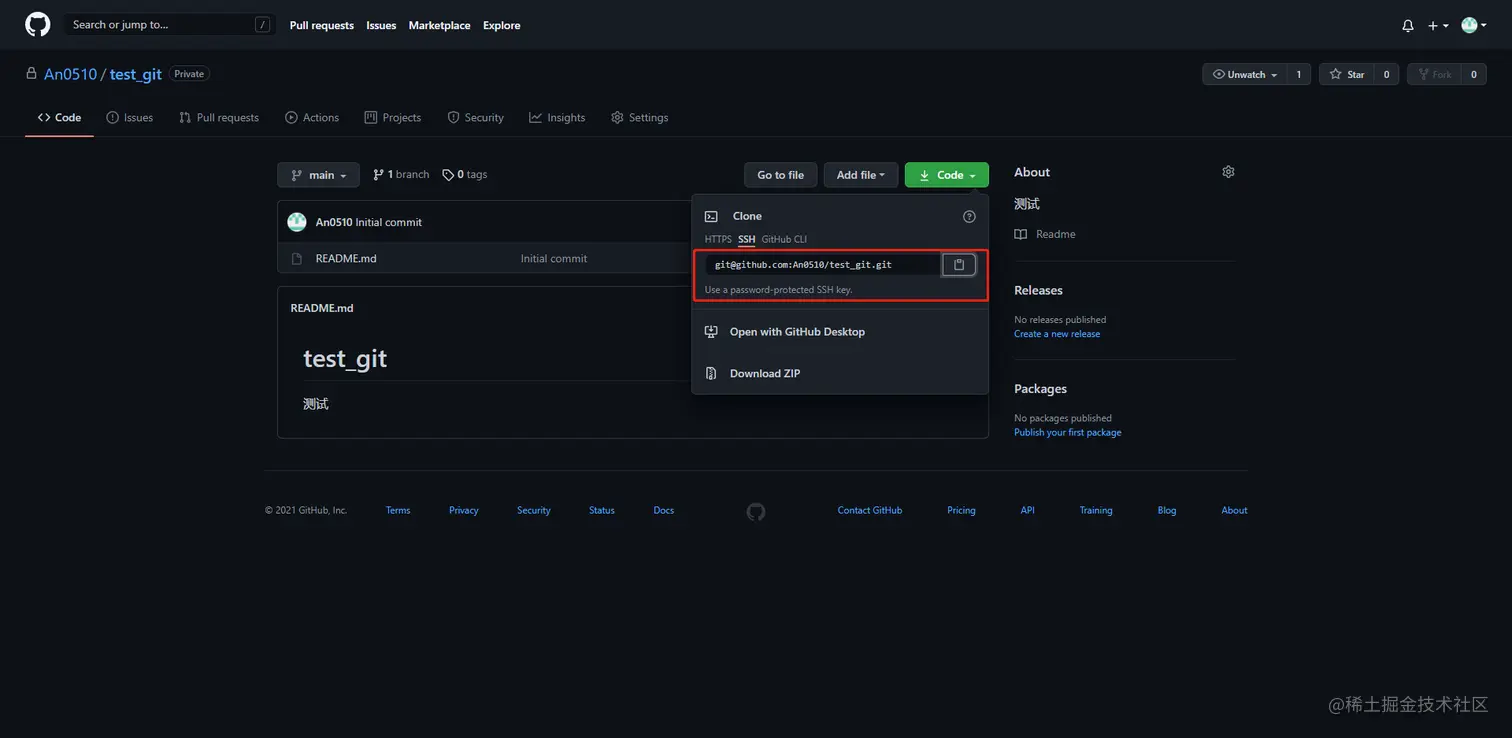Click Create a new release
This screenshot has width=1512, height=738.
coord(1057,334)
